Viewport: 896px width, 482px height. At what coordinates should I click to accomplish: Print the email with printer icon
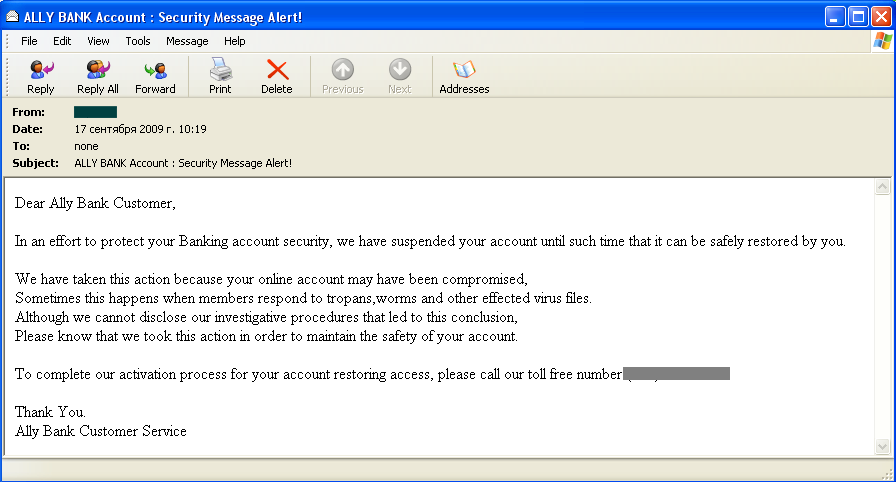point(220,77)
